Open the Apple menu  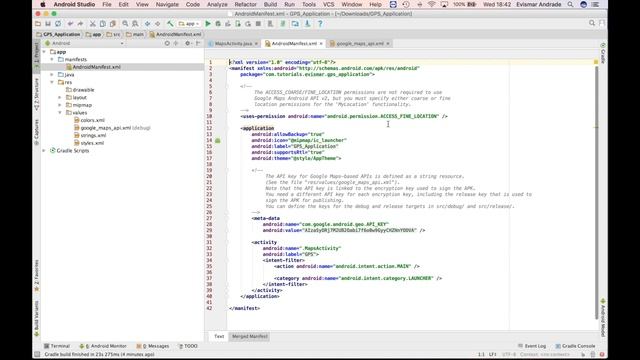point(43,4)
